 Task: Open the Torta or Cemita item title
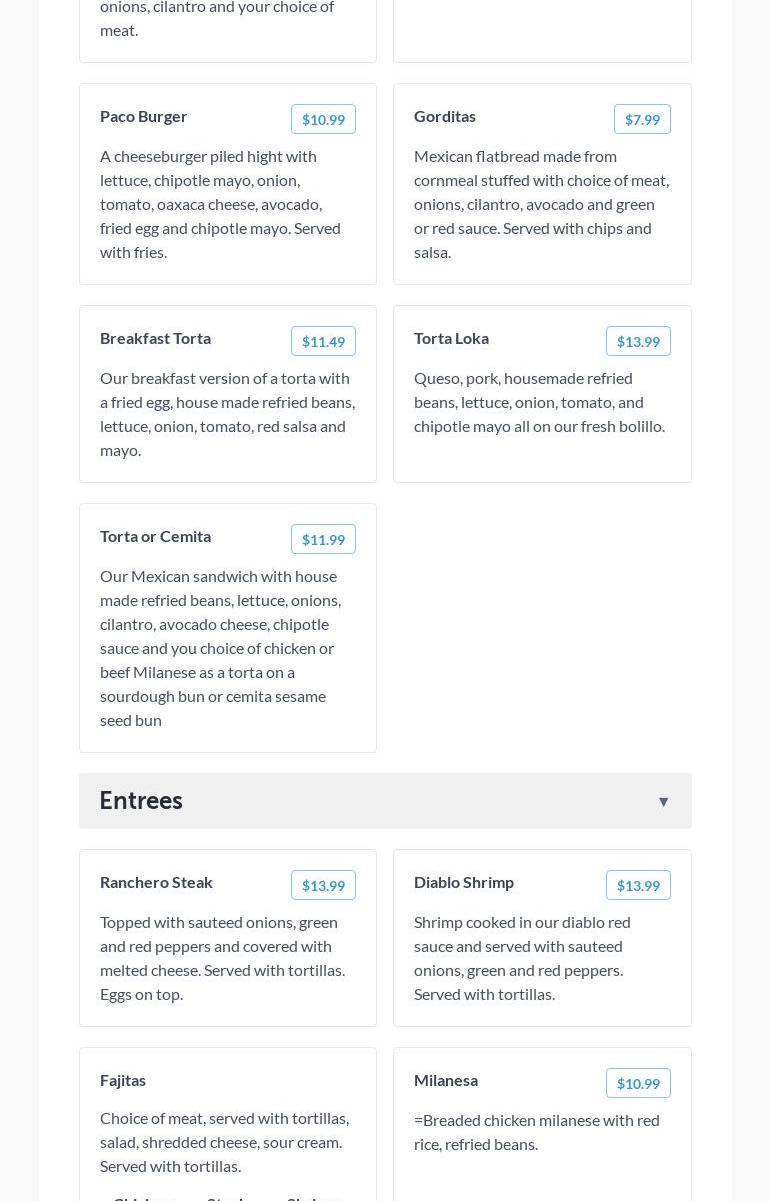(155, 536)
